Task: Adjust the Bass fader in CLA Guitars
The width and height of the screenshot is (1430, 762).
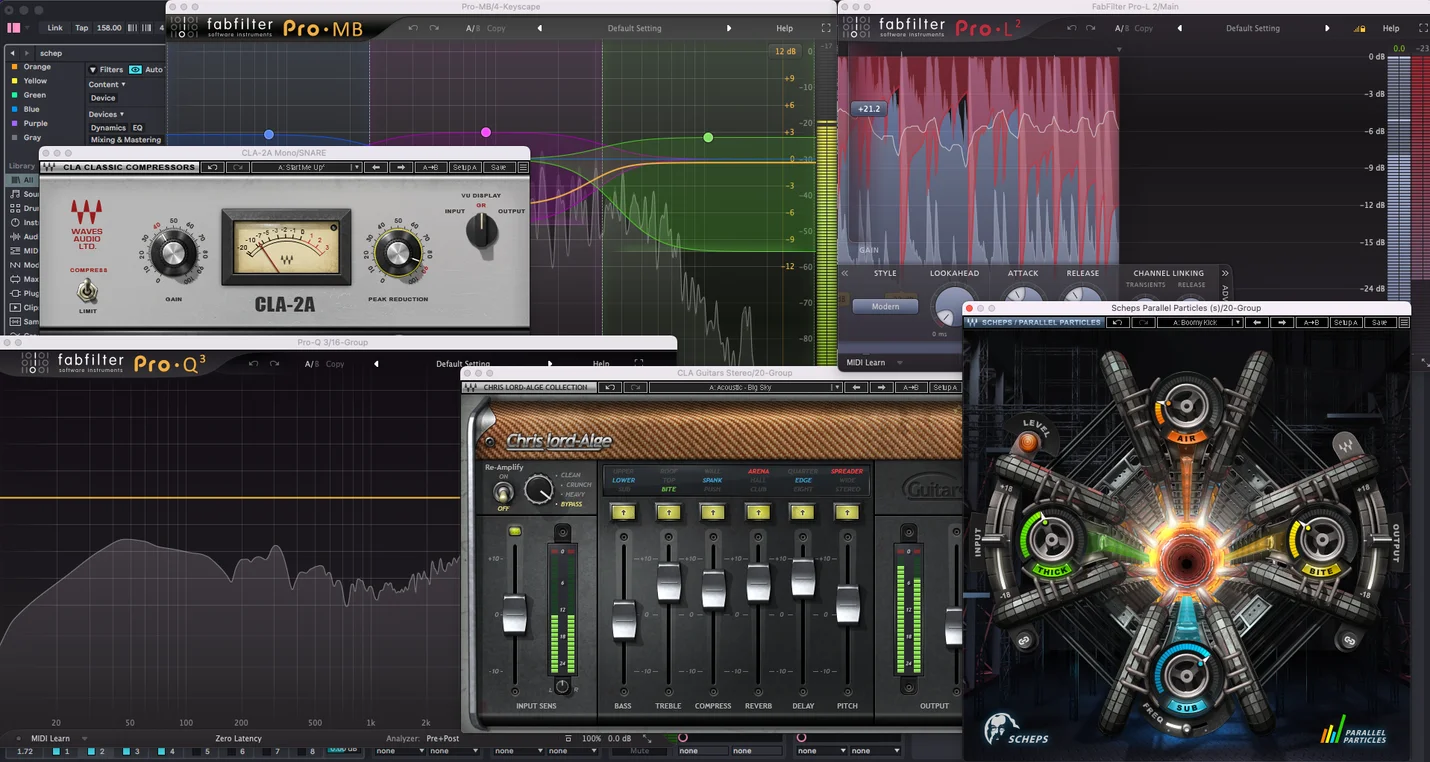Action: (624, 620)
